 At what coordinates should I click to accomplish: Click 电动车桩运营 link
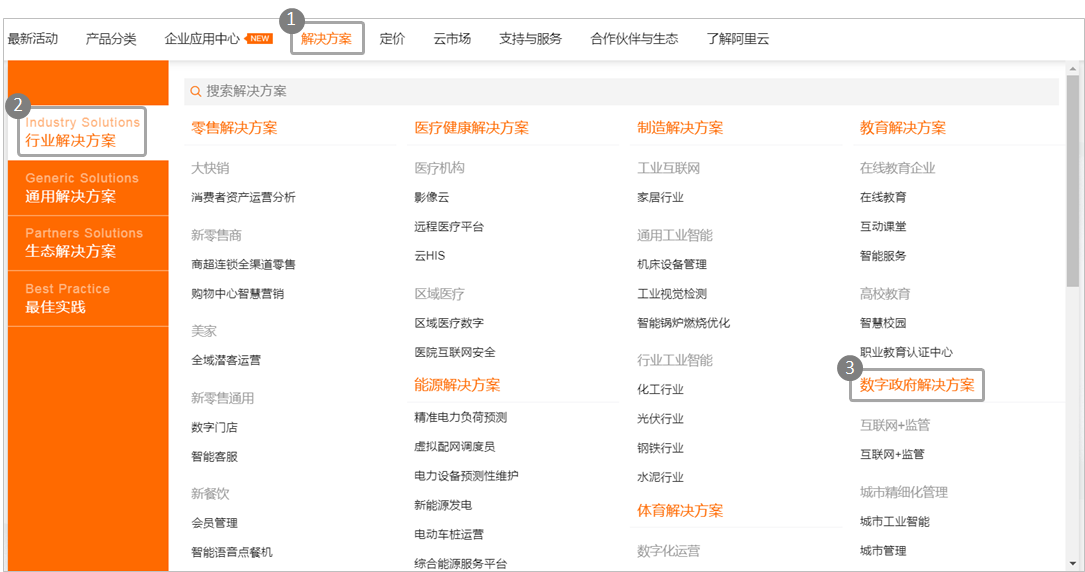[x=449, y=534]
